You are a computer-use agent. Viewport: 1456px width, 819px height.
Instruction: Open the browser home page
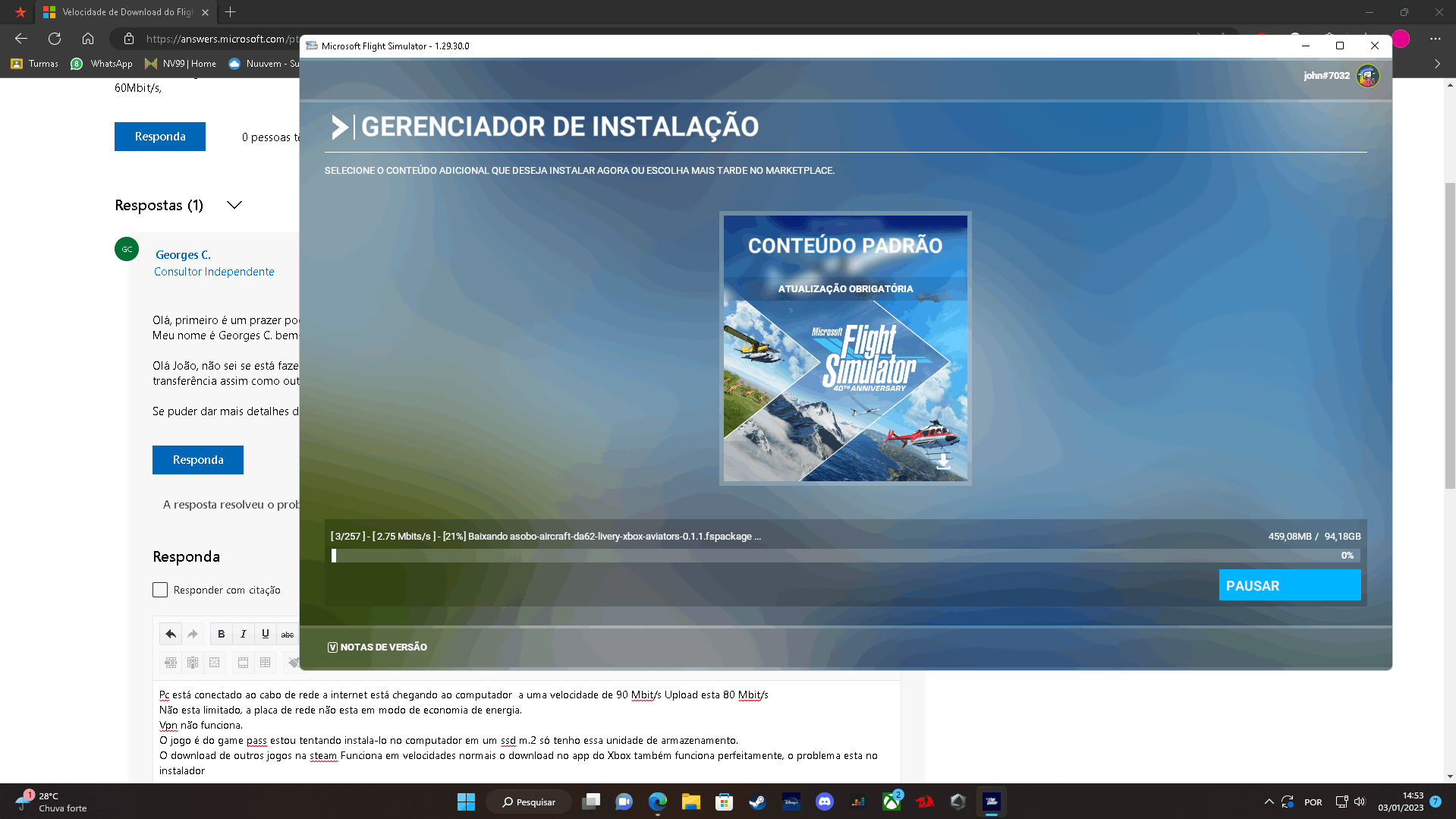[88, 39]
